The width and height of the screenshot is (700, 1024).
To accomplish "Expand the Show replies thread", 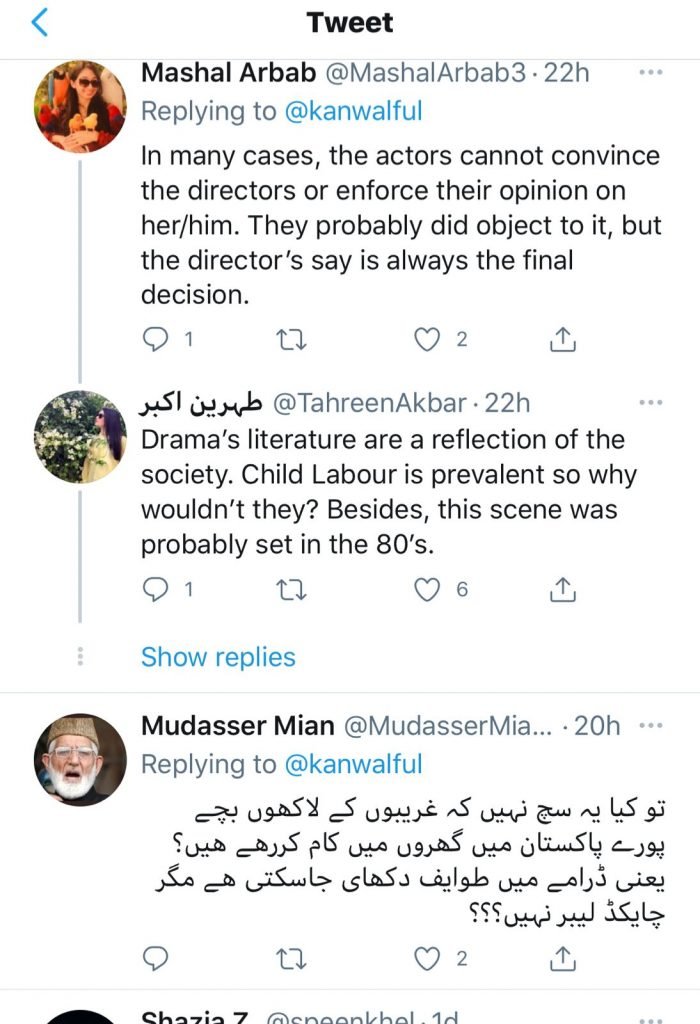I will 218,657.
